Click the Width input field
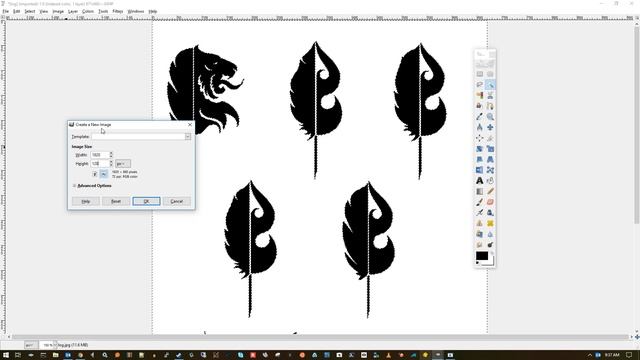The image size is (640, 360). point(100,155)
